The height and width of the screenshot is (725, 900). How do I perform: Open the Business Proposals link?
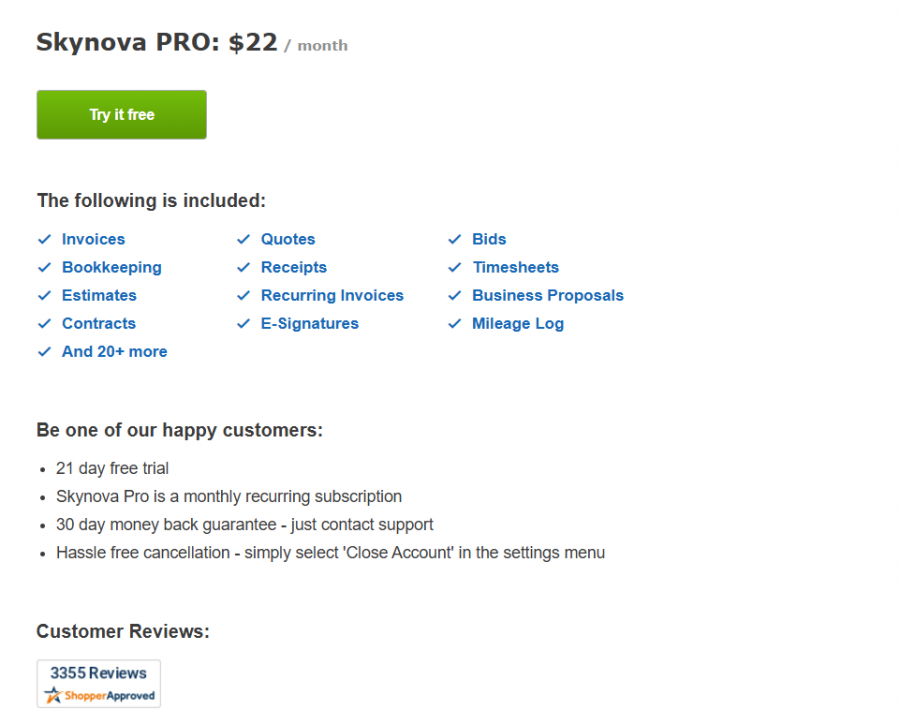(x=547, y=295)
